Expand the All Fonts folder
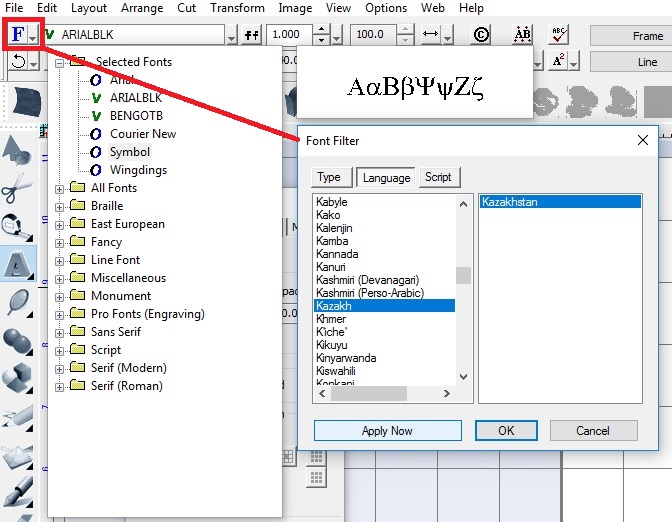 pos(60,189)
